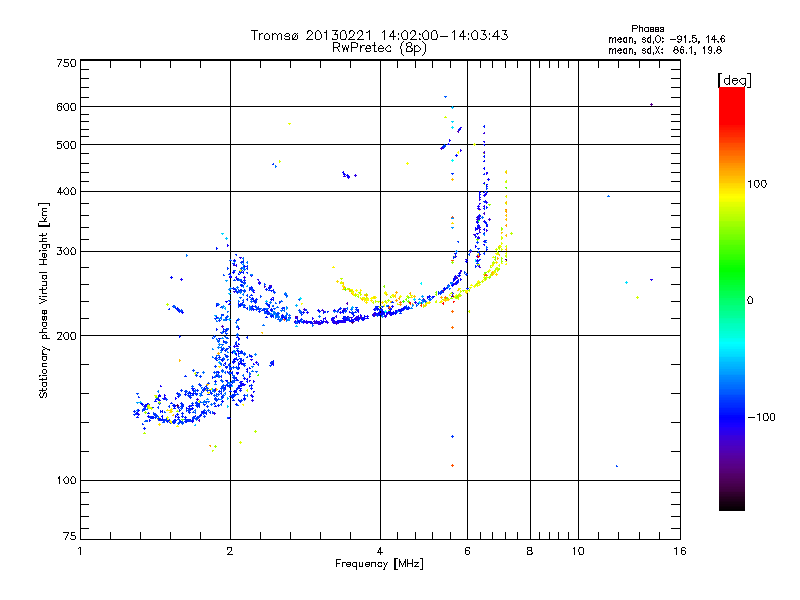Click the x-axis label '6'

467,551
